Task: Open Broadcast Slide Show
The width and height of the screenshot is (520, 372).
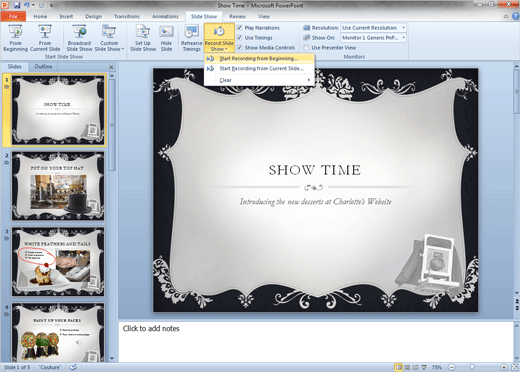Action: 79,38
